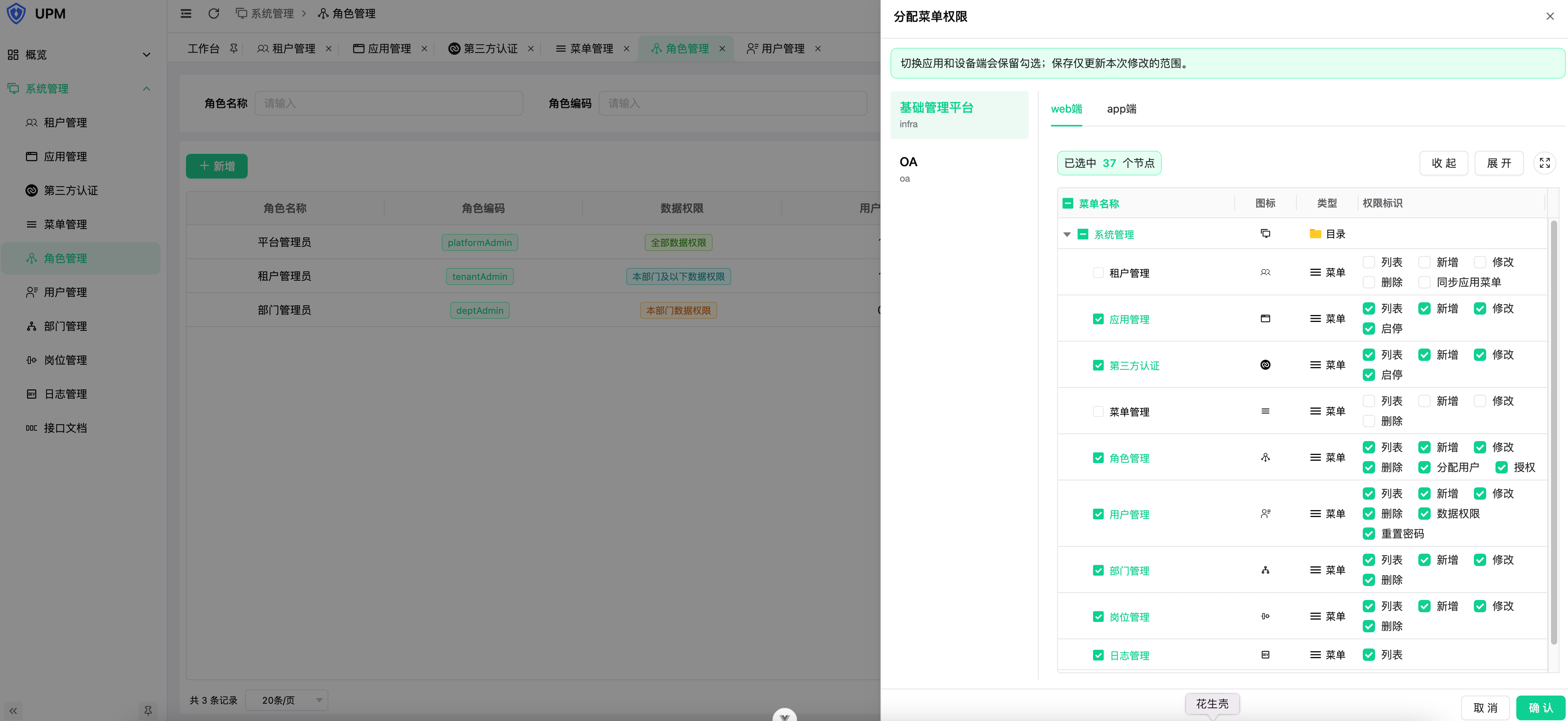Select the web端 tab

[1066, 109]
